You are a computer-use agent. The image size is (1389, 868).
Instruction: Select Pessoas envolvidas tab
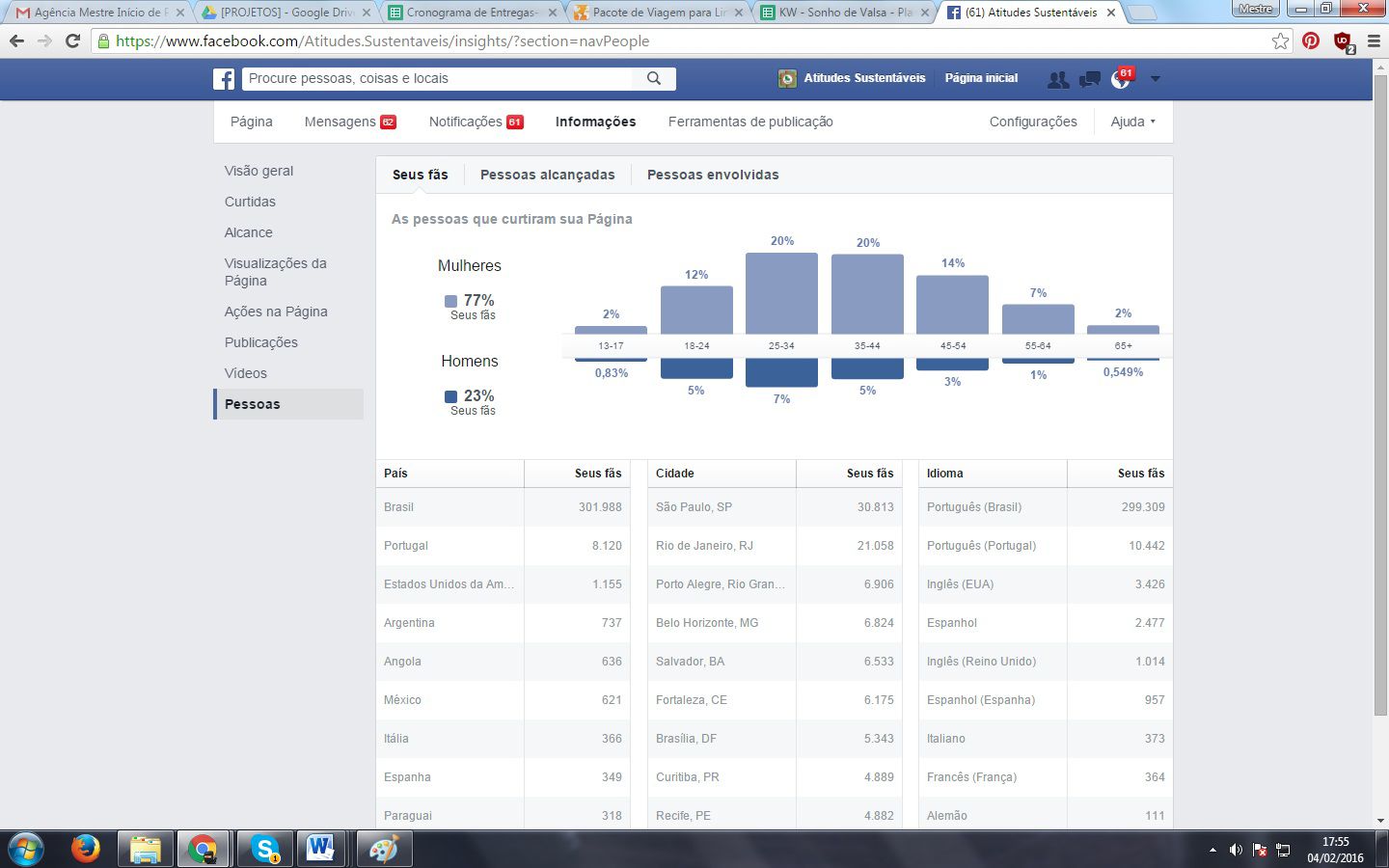tap(713, 175)
